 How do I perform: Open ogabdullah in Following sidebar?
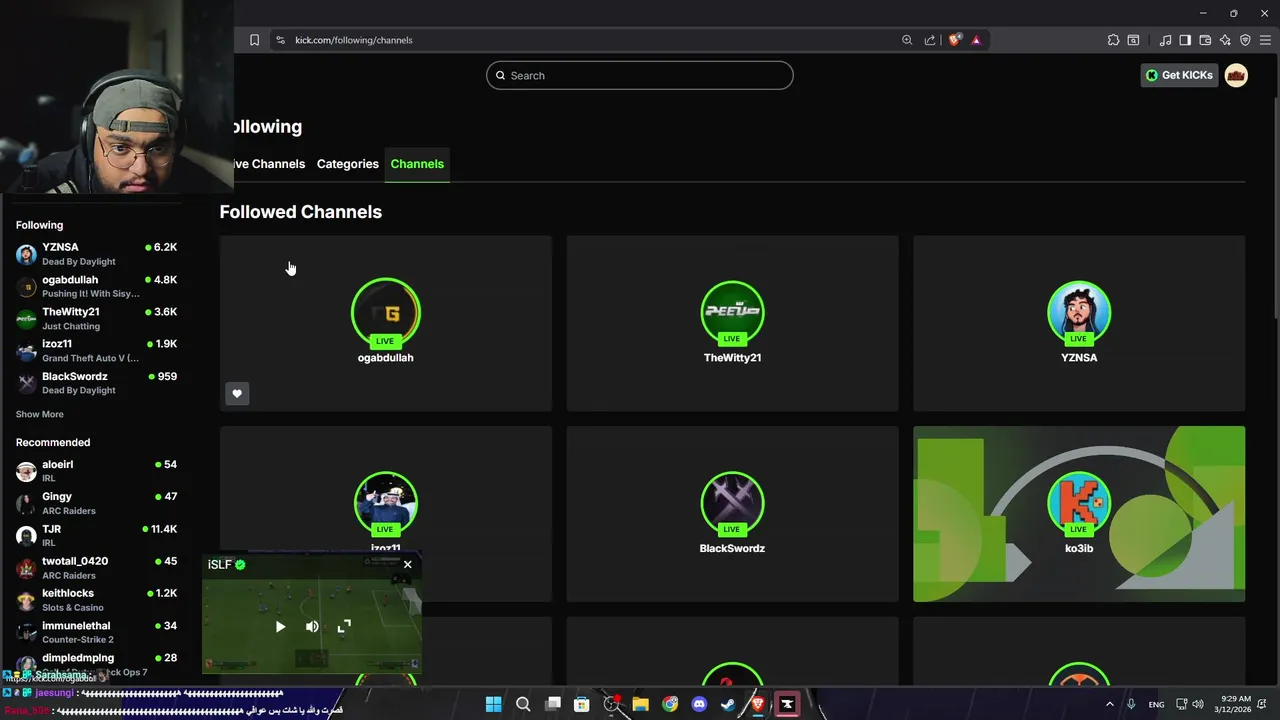[96, 286]
